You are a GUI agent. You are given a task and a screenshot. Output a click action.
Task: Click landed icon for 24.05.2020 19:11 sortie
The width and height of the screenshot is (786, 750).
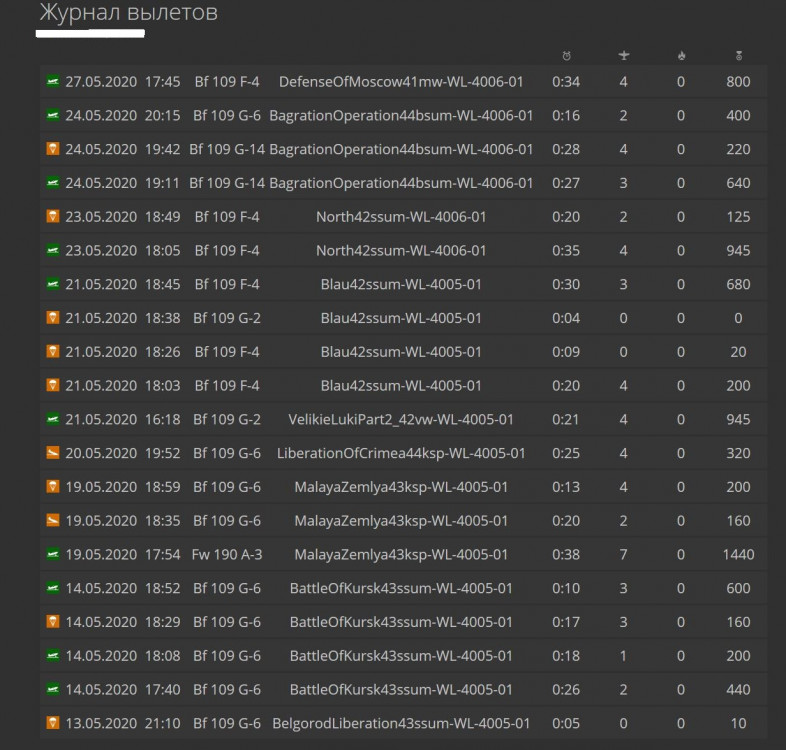pyautogui.click(x=53, y=182)
